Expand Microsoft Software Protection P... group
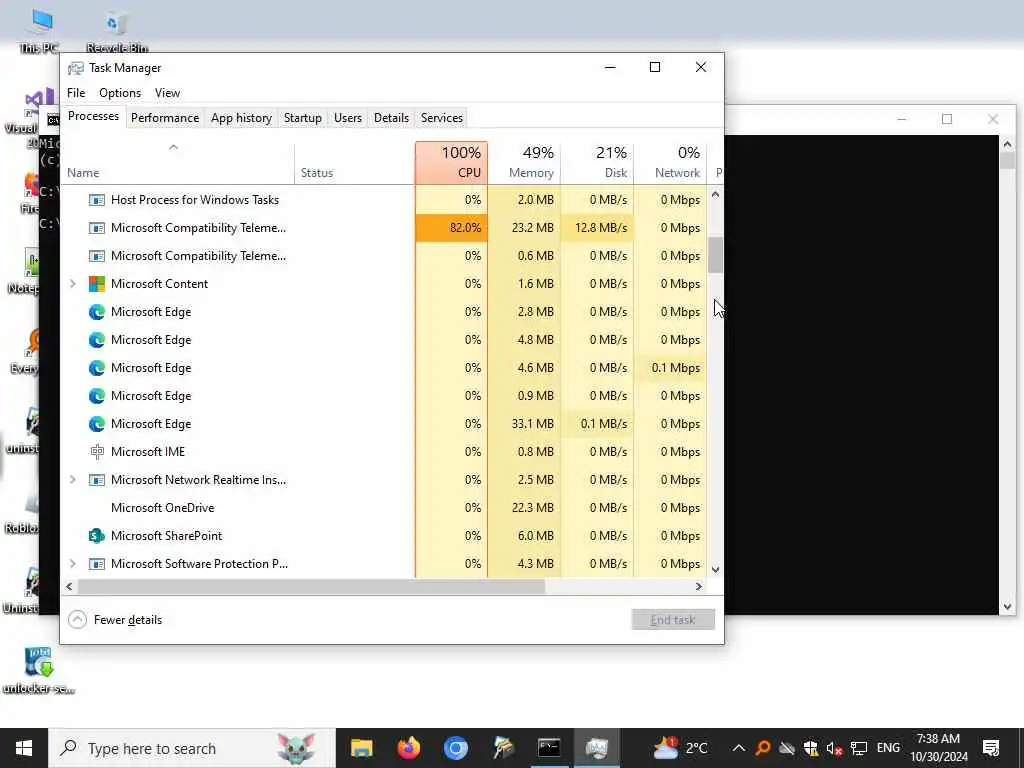Viewport: 1024px width, 768px height. pyautogui.click(x=72, y=564)
